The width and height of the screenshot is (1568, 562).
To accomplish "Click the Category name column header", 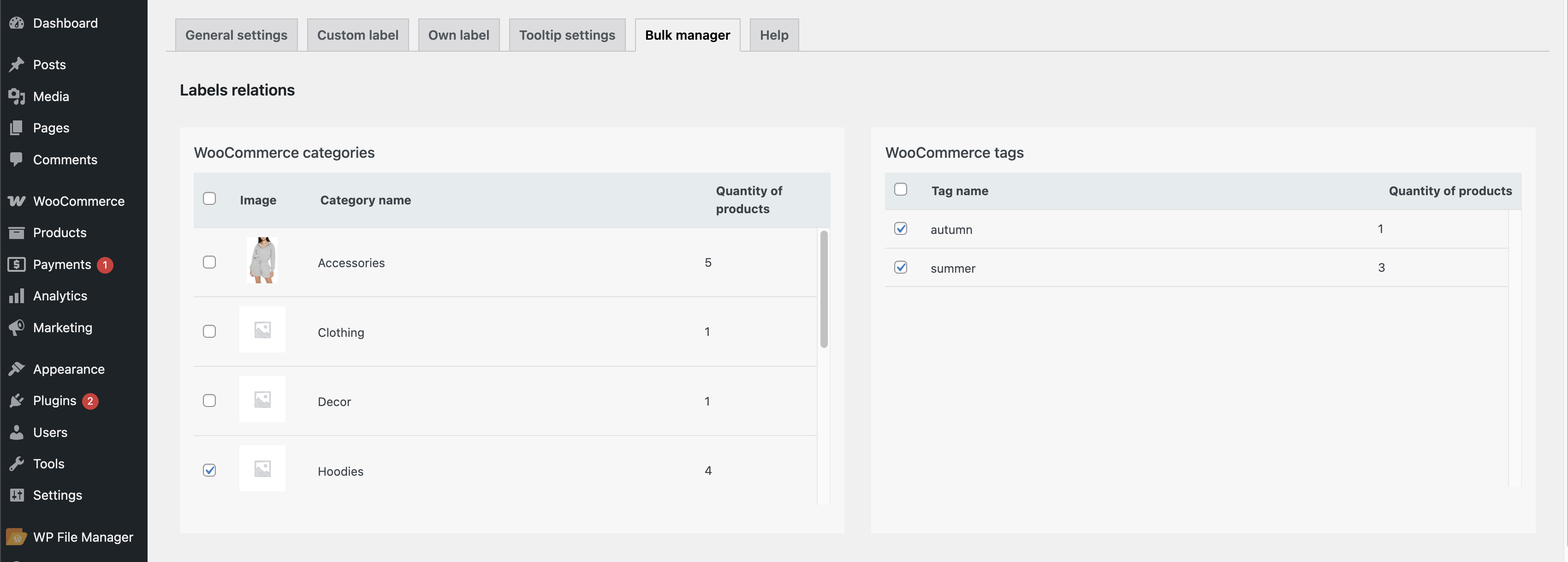I will 365,200.
